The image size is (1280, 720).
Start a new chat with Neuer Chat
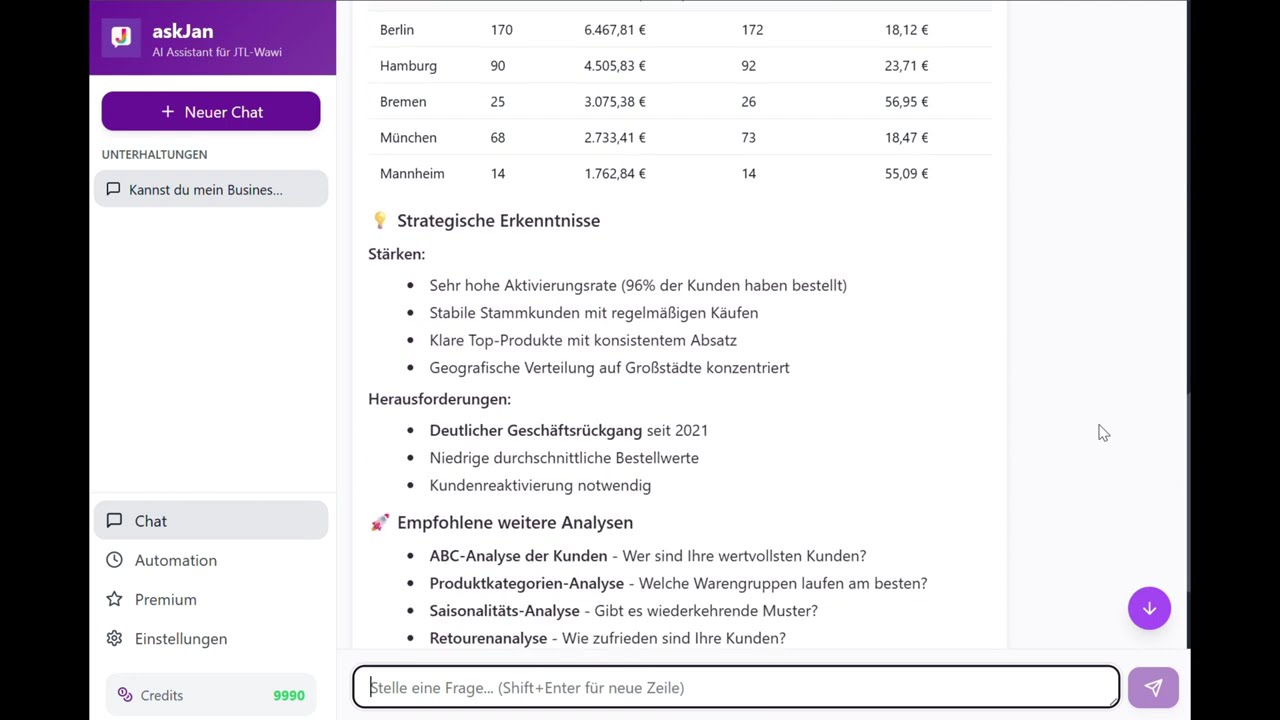click(x=211, y=112)
